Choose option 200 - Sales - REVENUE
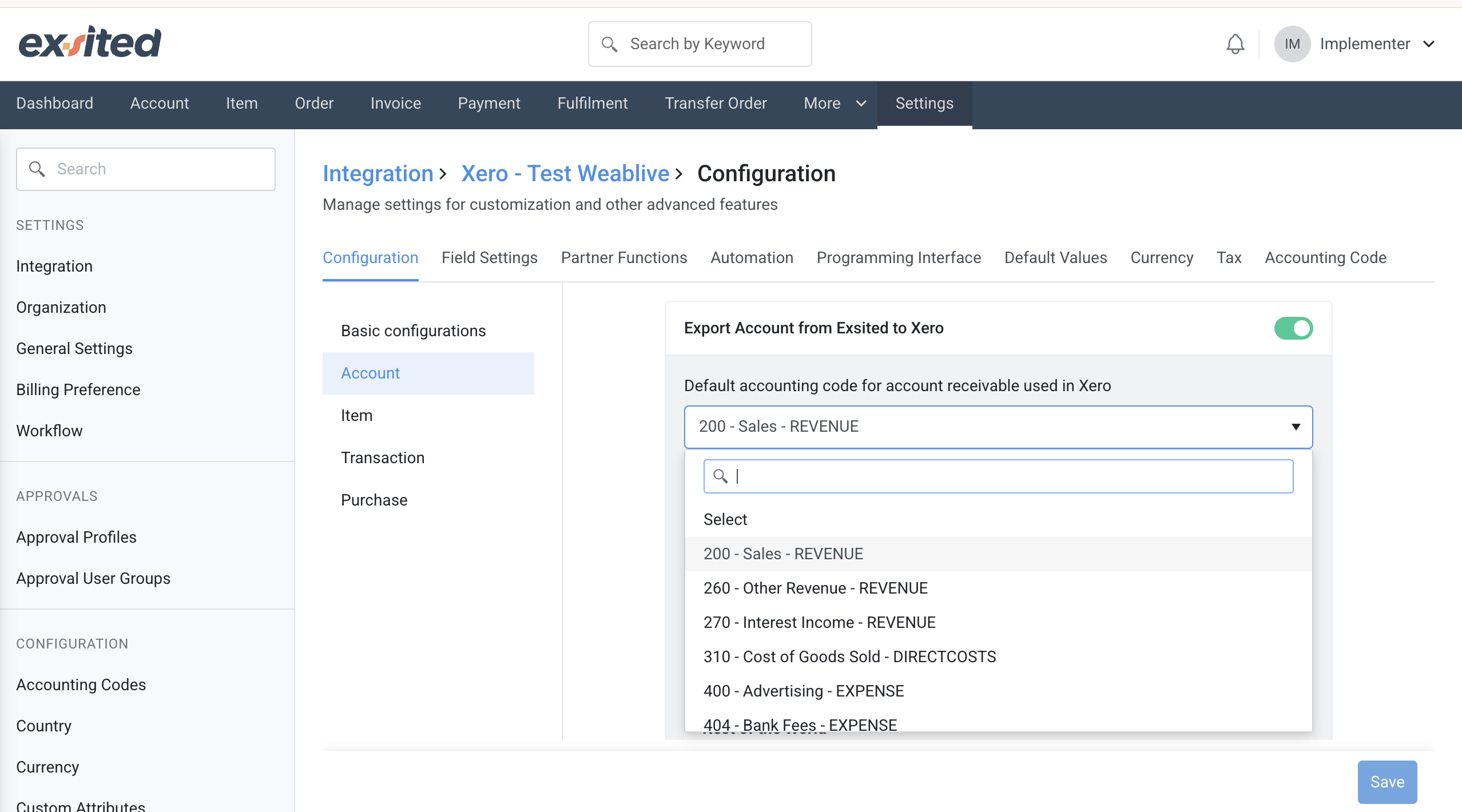This screenshot has height=812, width=1462. (x=998, y=554)
